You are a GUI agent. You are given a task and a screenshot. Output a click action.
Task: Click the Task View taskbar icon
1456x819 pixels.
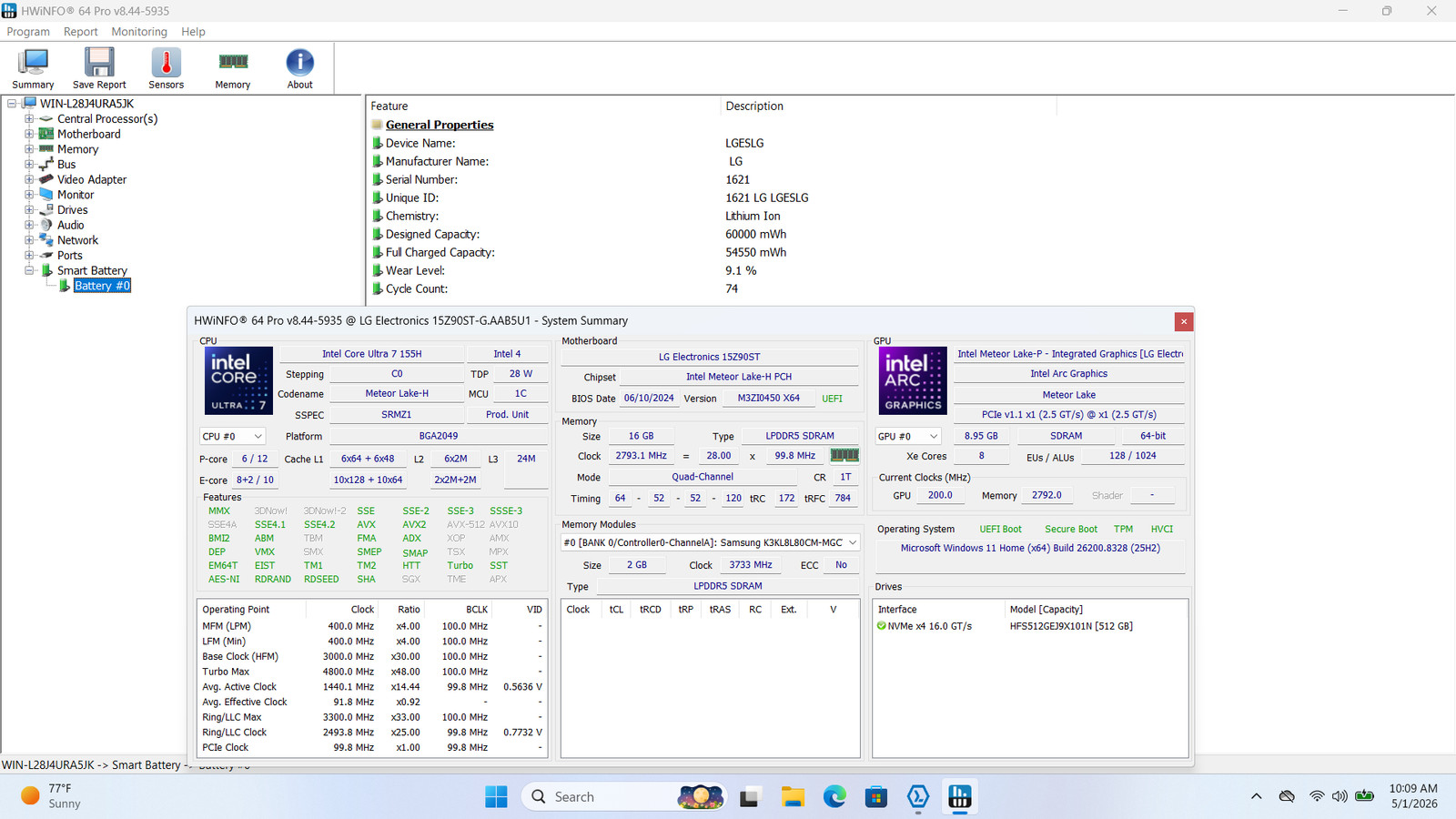click(750, 797)
